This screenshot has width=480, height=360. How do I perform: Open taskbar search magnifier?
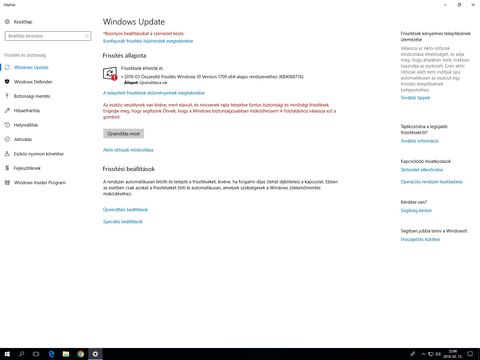[x=22, y=354]
